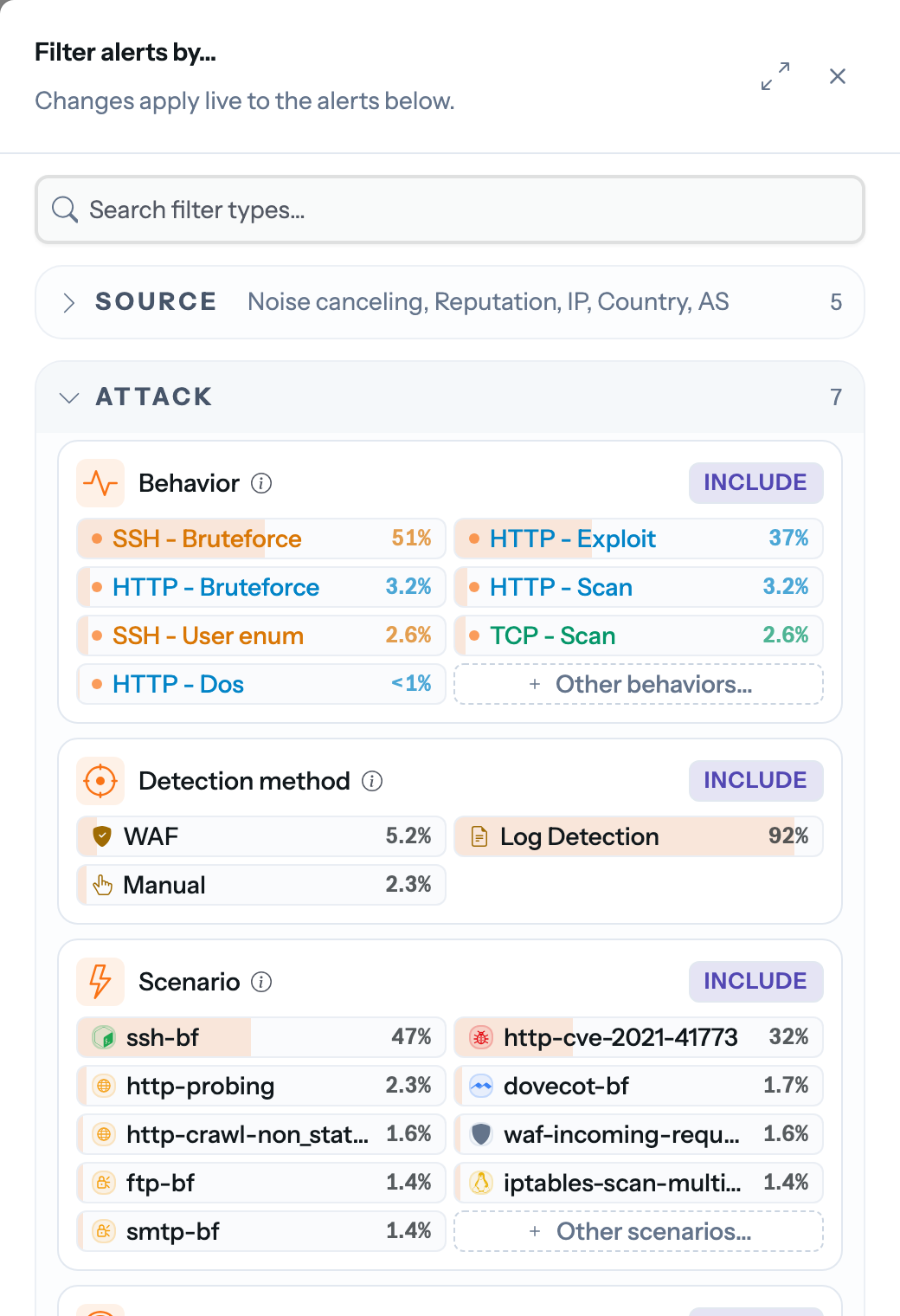The width and height of the screenshot is (900, 1316).
Task: Open the Behavior info tooltip icon
Action: (261, 483)
